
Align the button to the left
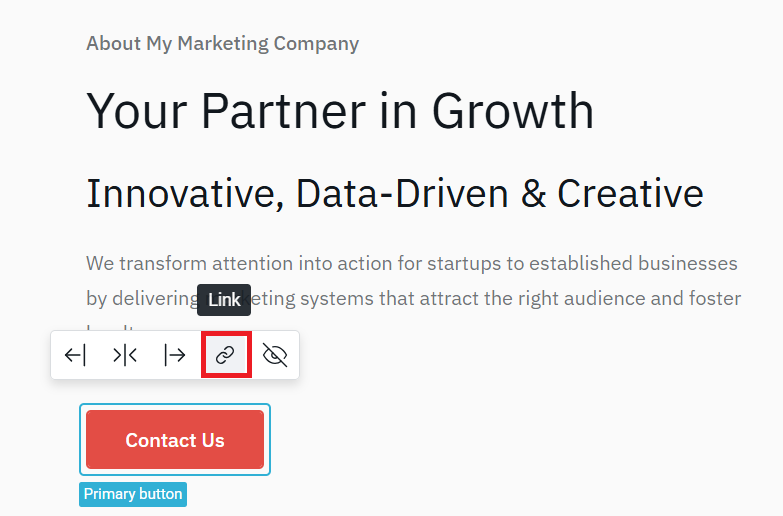(75, 355)
